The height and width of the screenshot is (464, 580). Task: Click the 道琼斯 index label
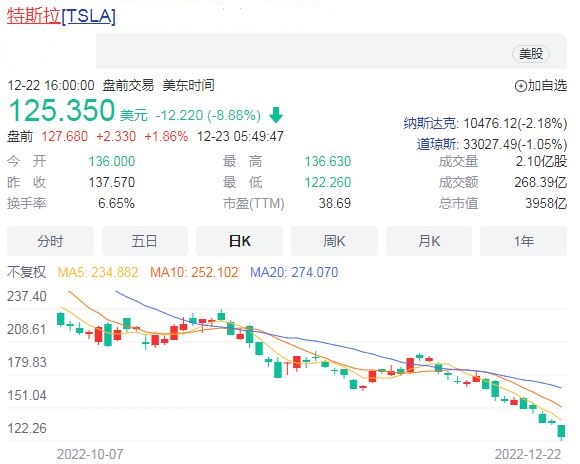click(437, 144)
